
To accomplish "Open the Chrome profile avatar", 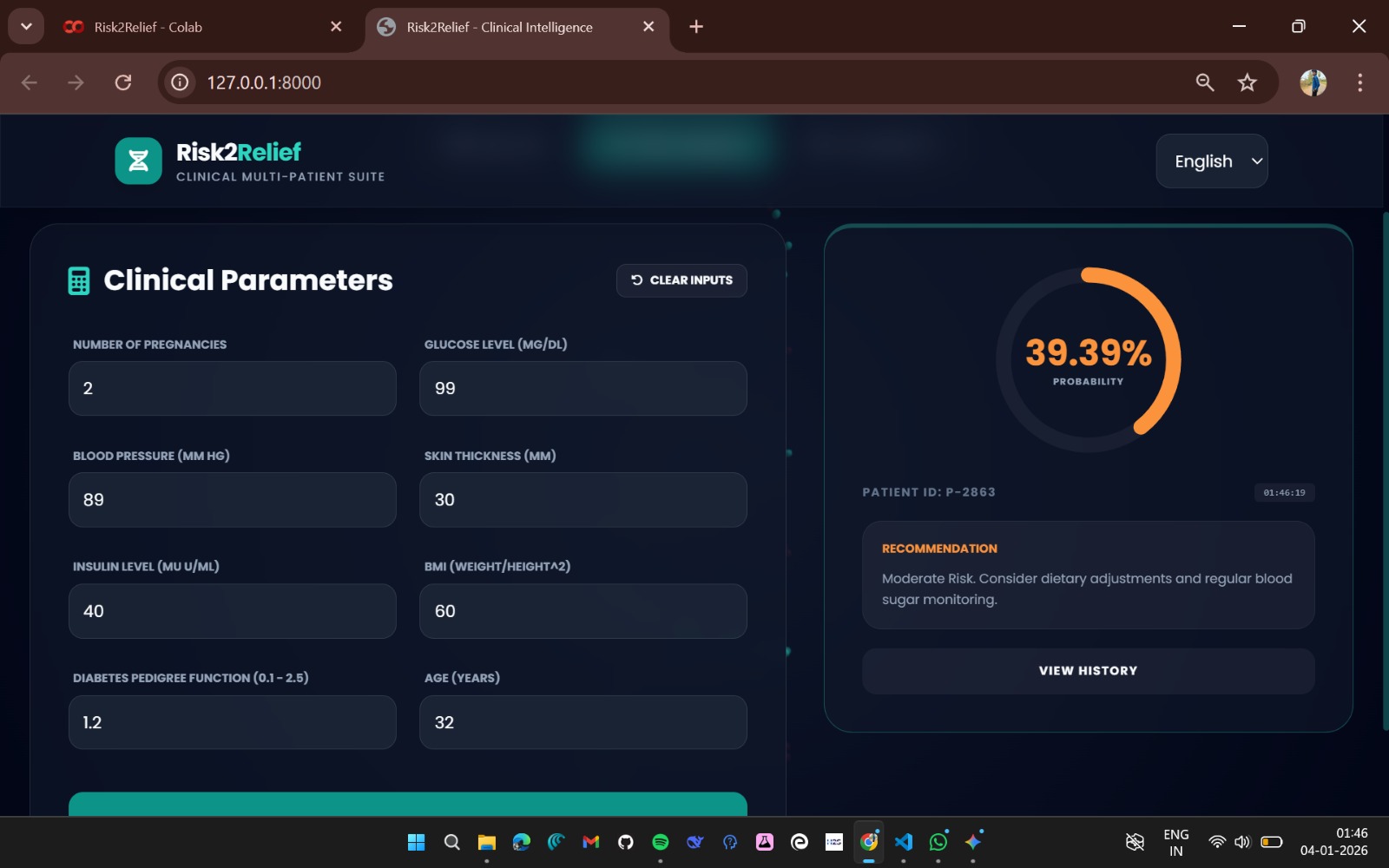I will pyautogui.click(x=1313, y=82).
